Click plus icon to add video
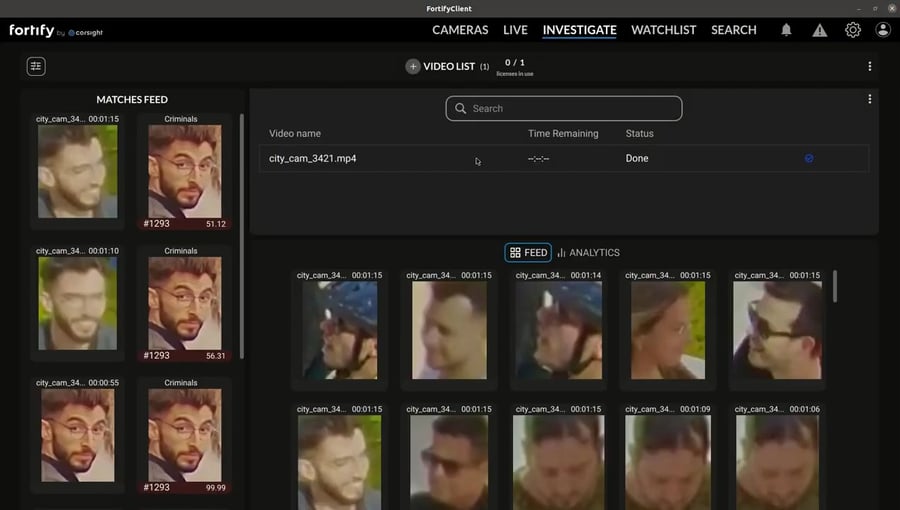Viewport: 900px width, 510px height. pyautogui.click(x=413, y=66)
